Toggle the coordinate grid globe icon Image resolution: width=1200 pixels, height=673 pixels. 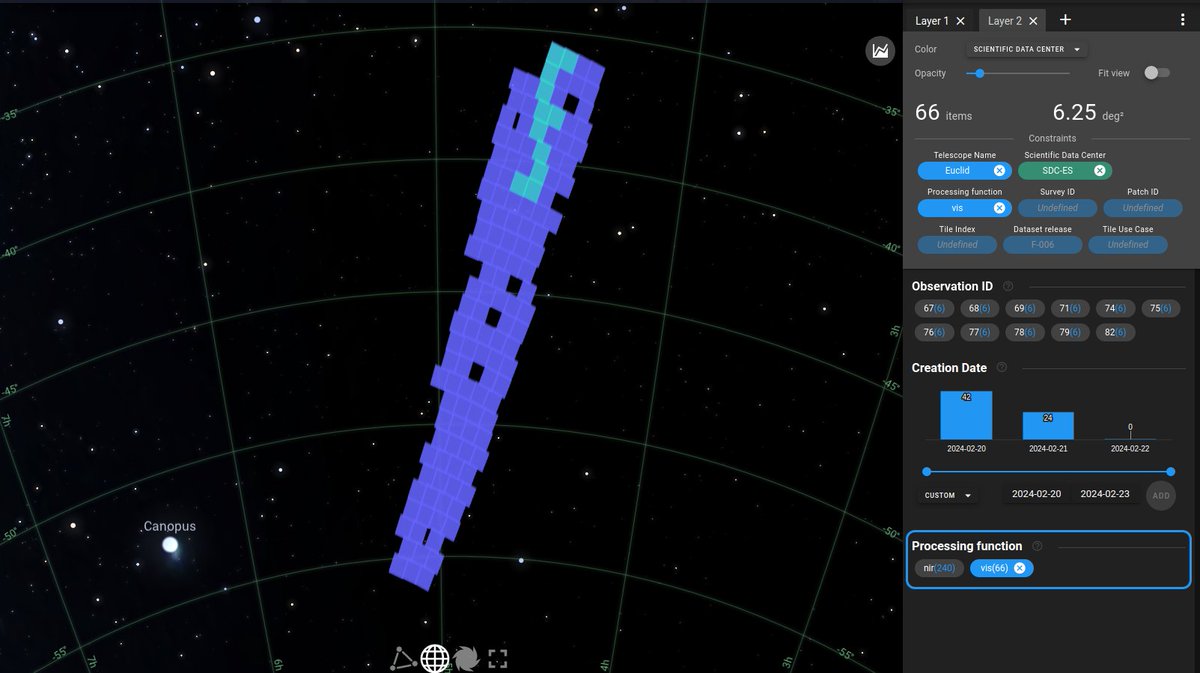click(435, 658)
